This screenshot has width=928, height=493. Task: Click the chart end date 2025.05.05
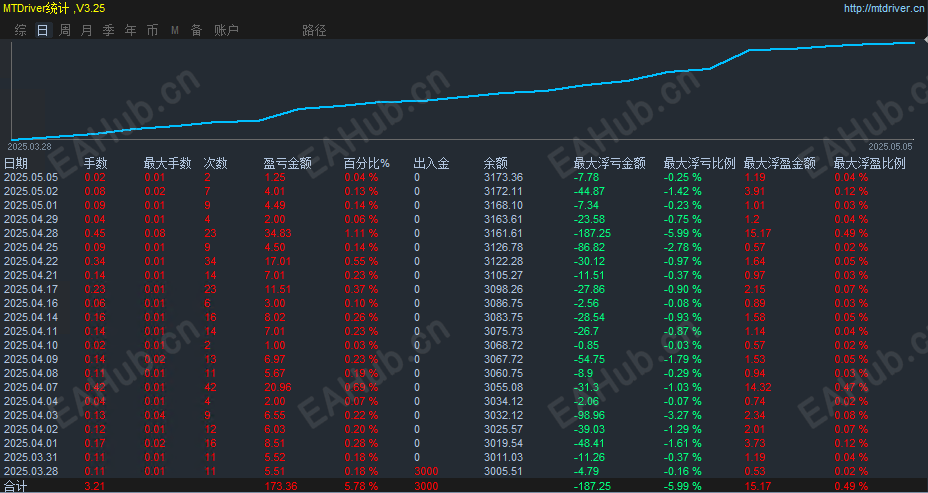(891, 146)
